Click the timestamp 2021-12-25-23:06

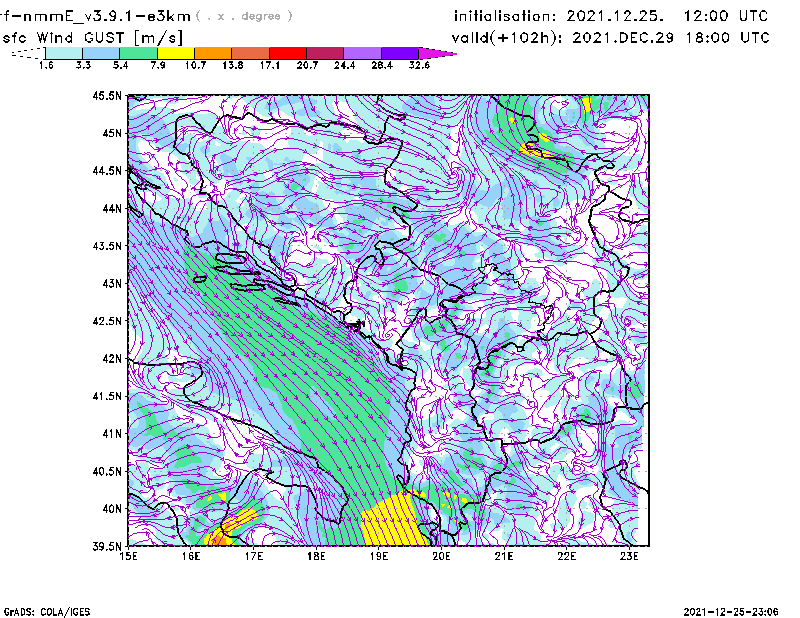click(x=731, y=612)
